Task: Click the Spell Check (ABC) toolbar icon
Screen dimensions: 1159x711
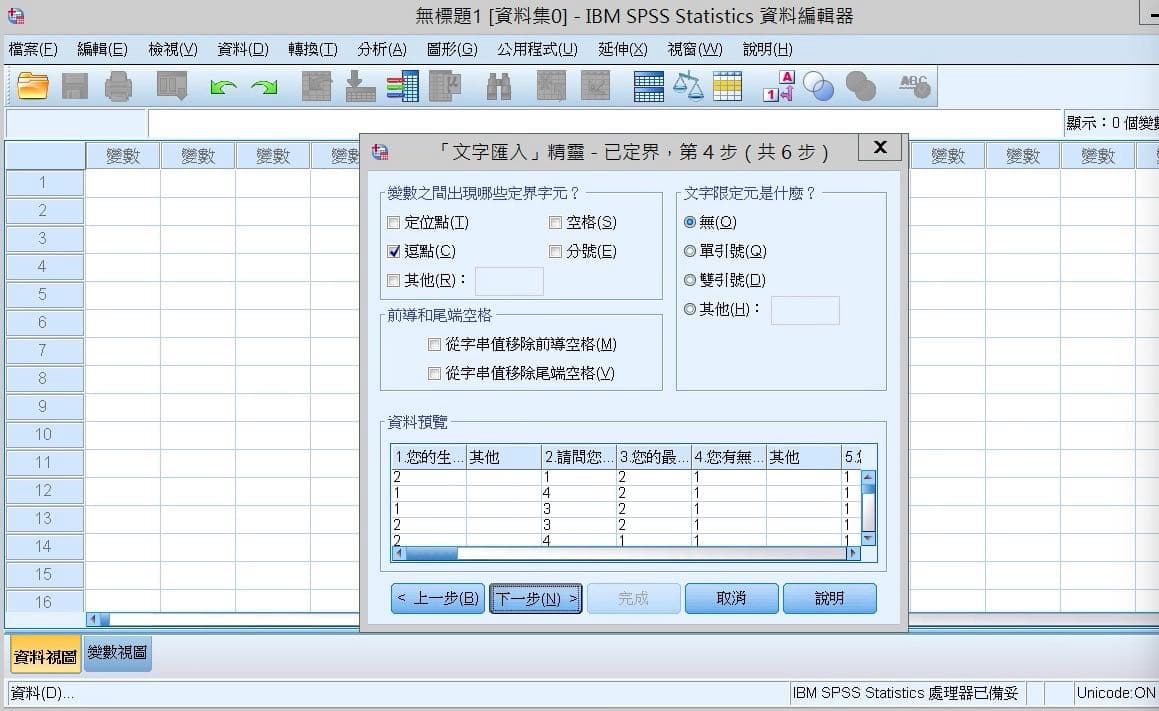Action: [912, 87]
